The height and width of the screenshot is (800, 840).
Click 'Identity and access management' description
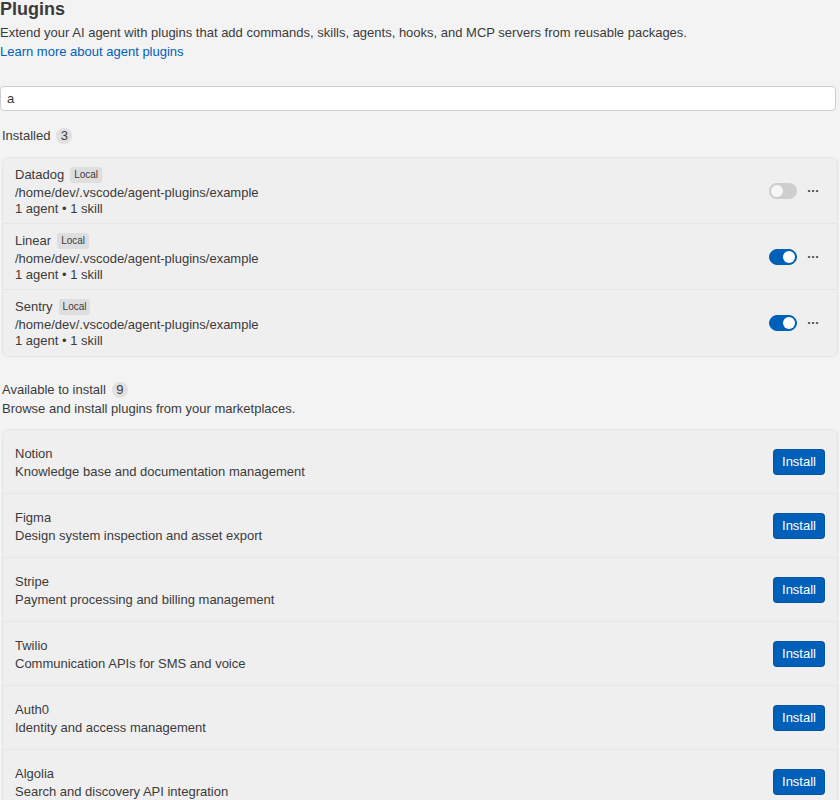(x=110, y=728)
